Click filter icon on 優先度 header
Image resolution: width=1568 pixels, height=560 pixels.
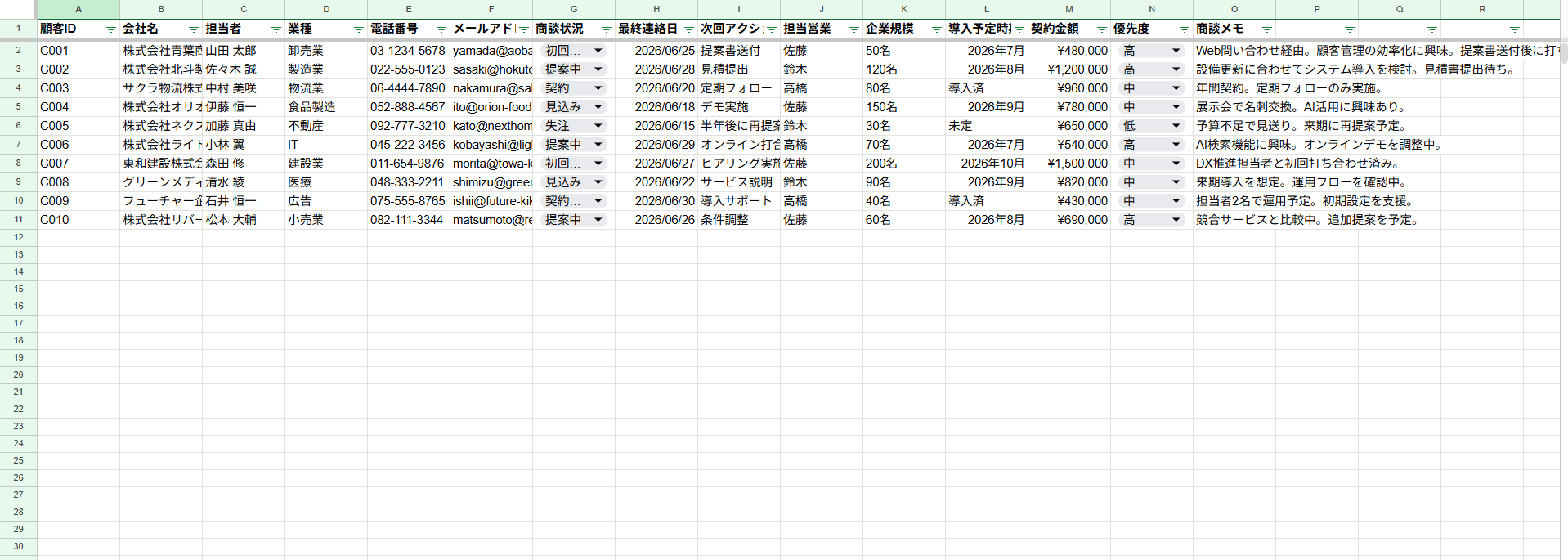coord(1184,29)
